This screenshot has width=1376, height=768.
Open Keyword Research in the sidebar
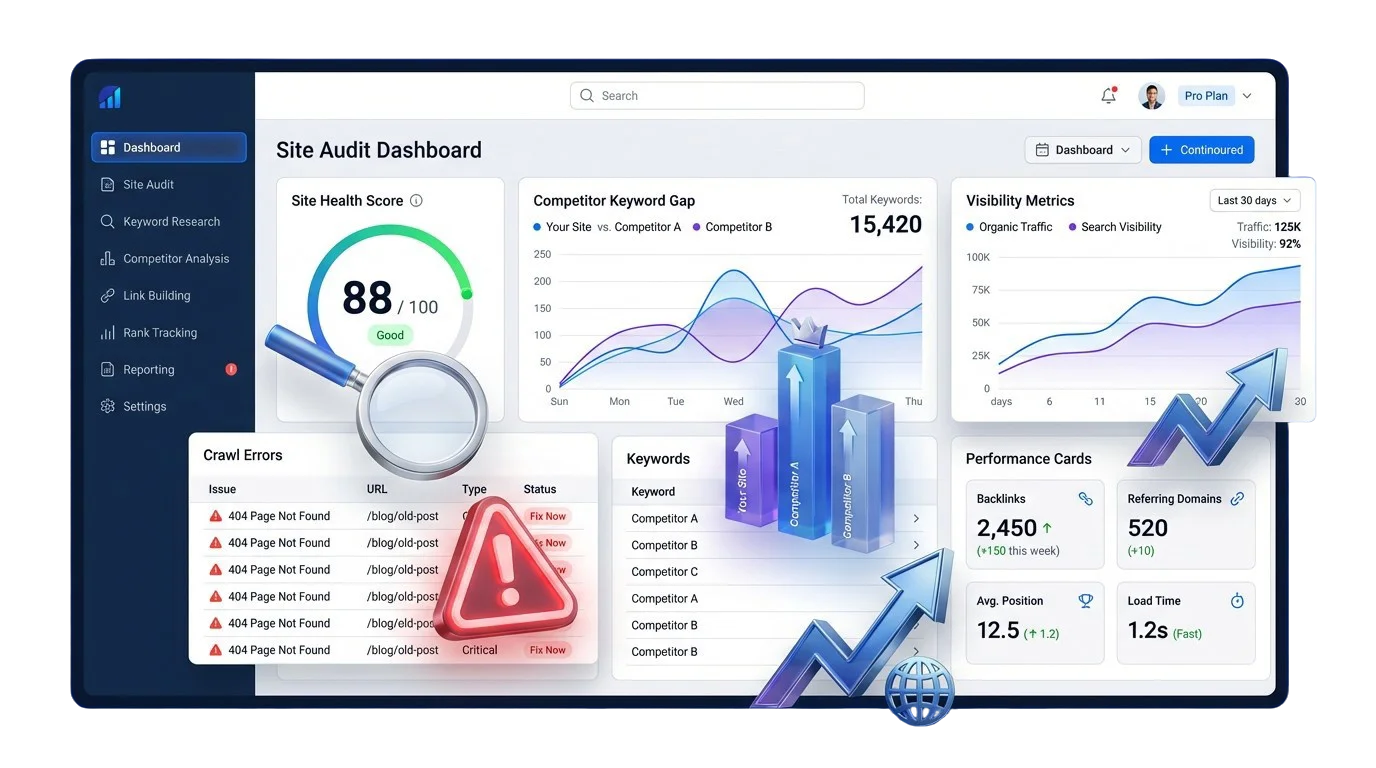click(171, 222)
